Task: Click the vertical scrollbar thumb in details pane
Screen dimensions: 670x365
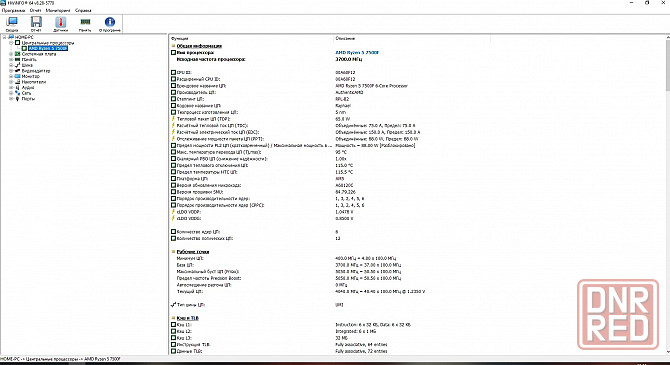Action: pyautogui.click(x=667, y=66)
